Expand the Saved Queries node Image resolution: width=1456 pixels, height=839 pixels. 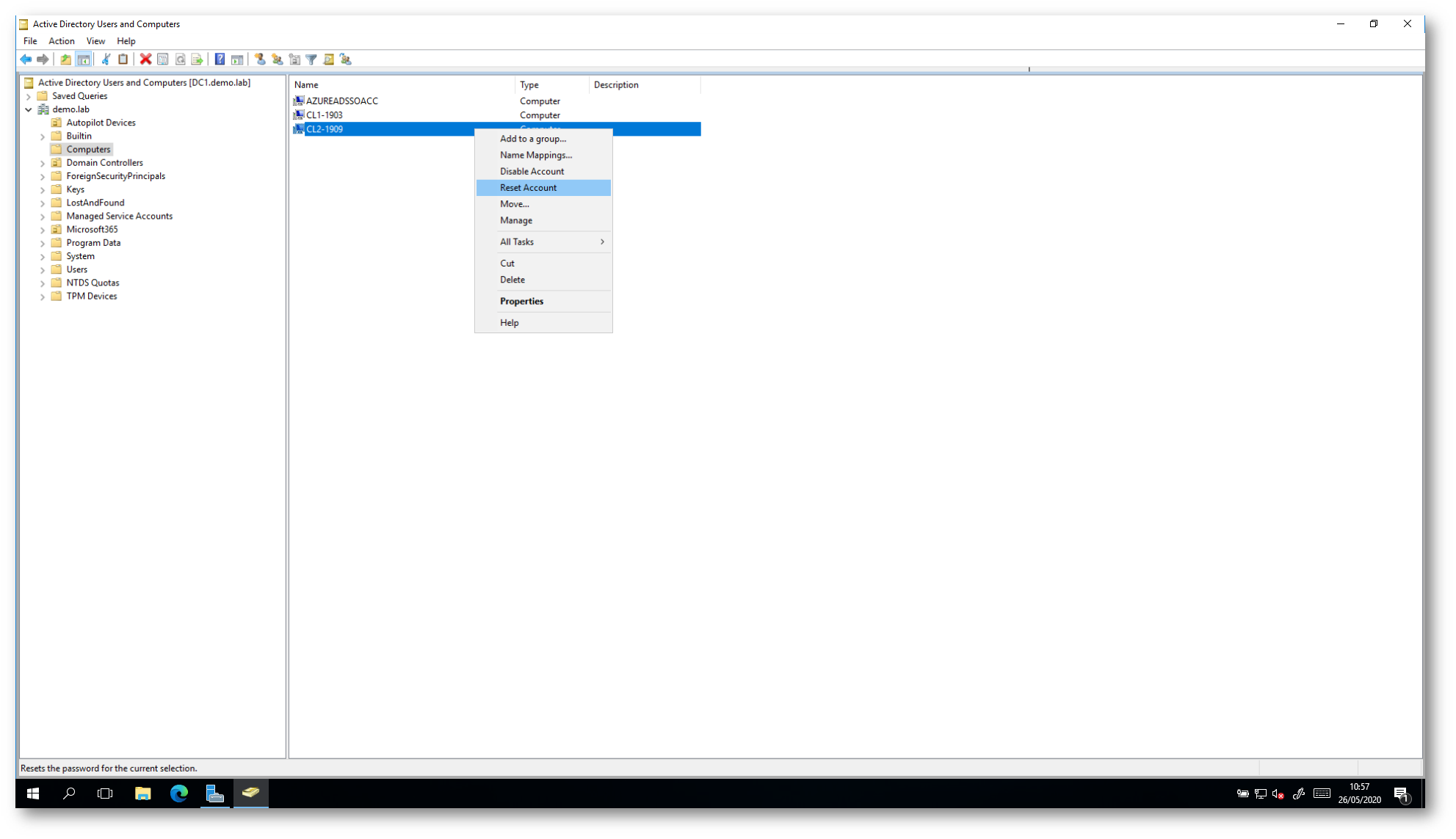tap(29, 96)
